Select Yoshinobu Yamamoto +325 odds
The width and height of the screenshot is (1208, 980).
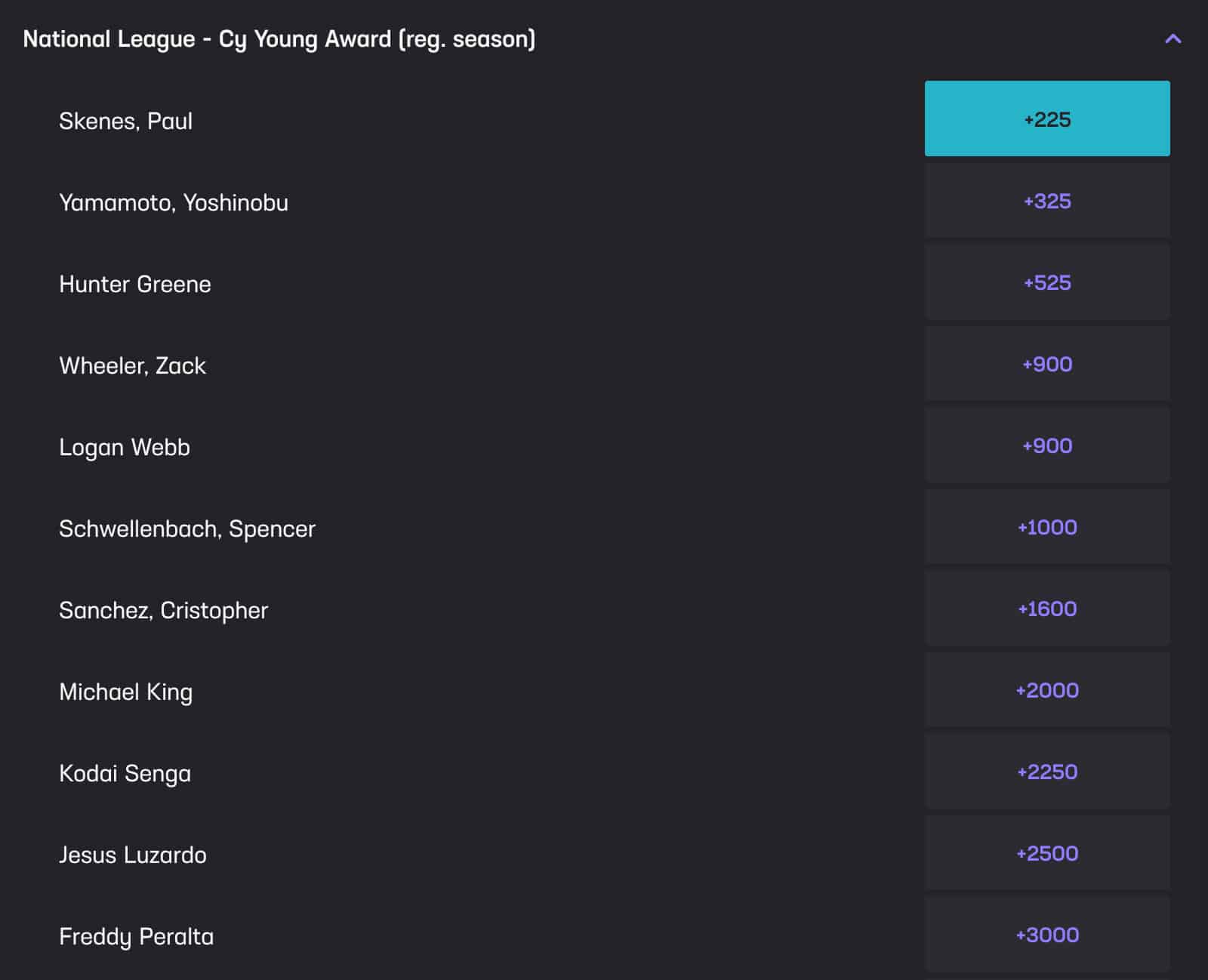point(1046,201)
